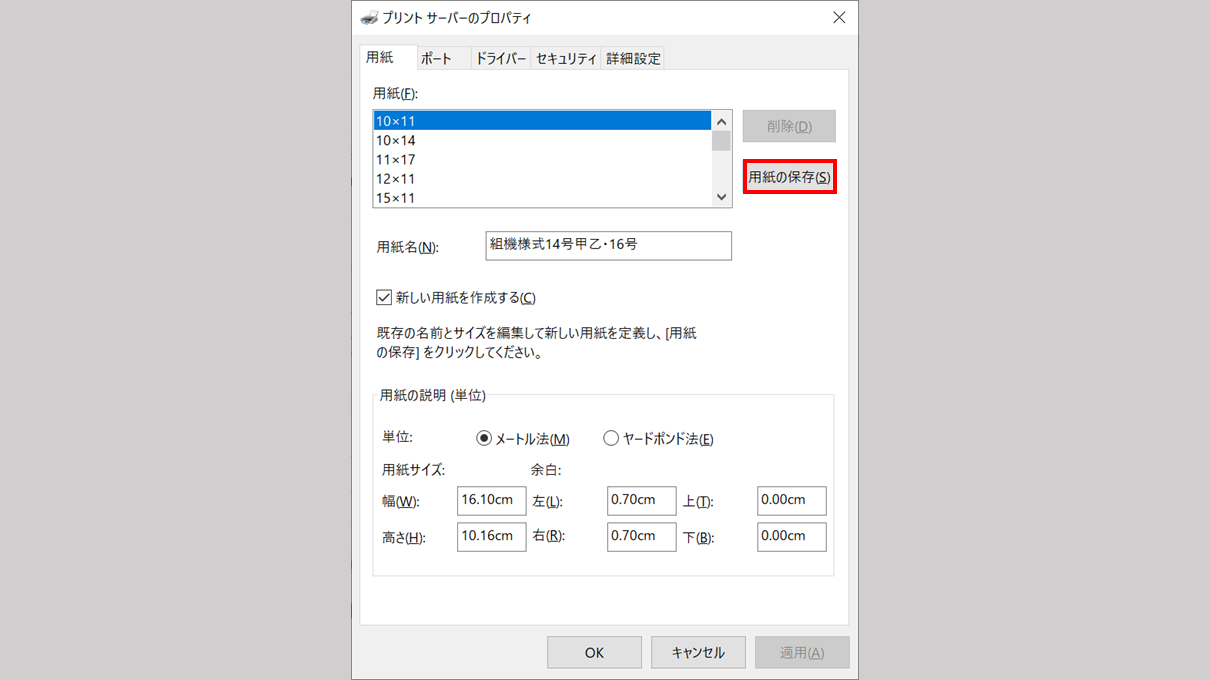Open the ドライバー tab
The width and height of the screenshot is (1210, 680).
click(x=501, y=58)
